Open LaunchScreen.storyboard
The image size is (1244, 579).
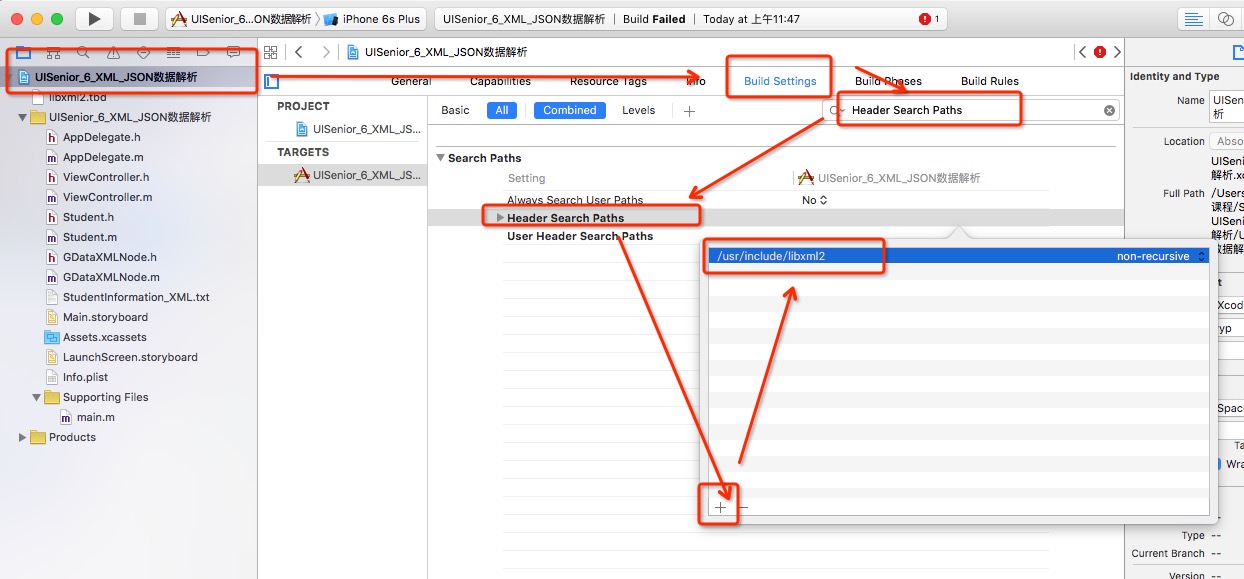click(130, 357)
